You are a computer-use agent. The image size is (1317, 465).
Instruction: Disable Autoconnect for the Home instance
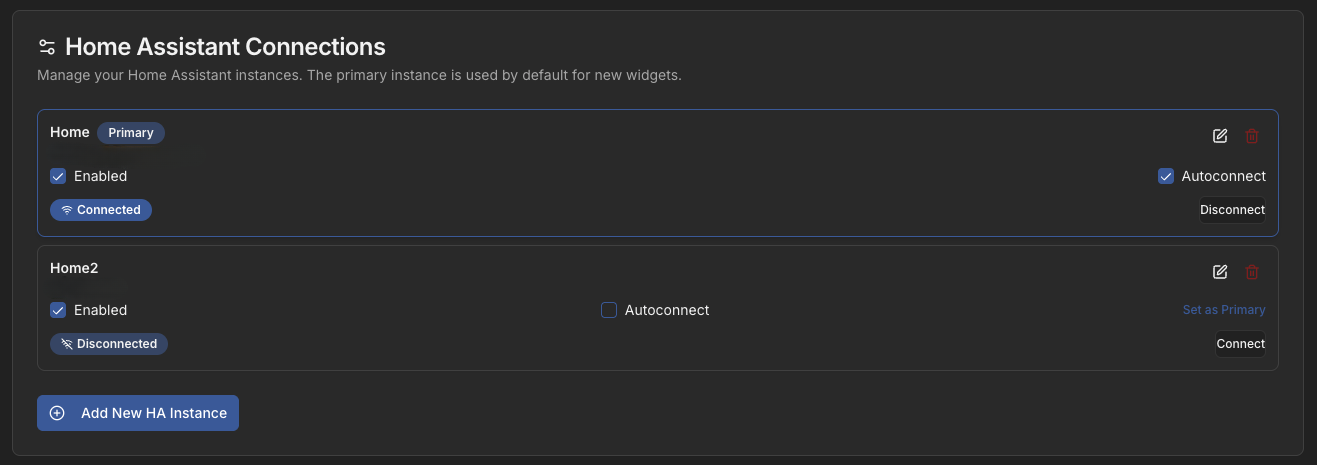point(1166,176)
